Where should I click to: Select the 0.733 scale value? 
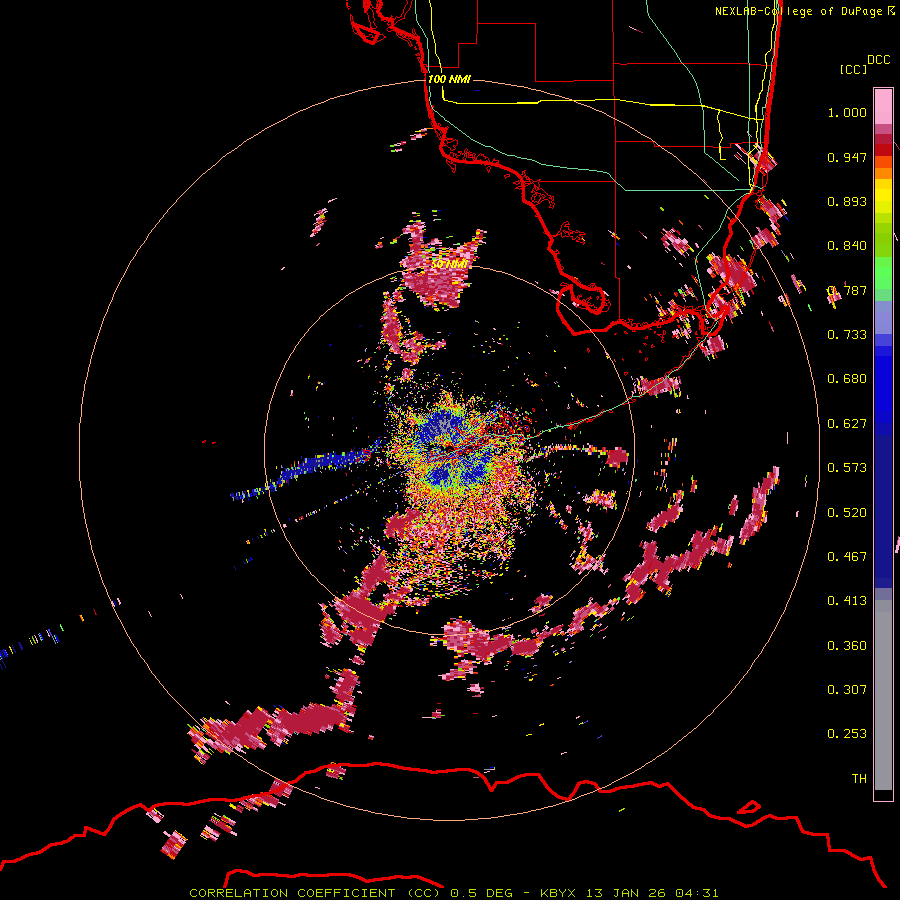847,335
